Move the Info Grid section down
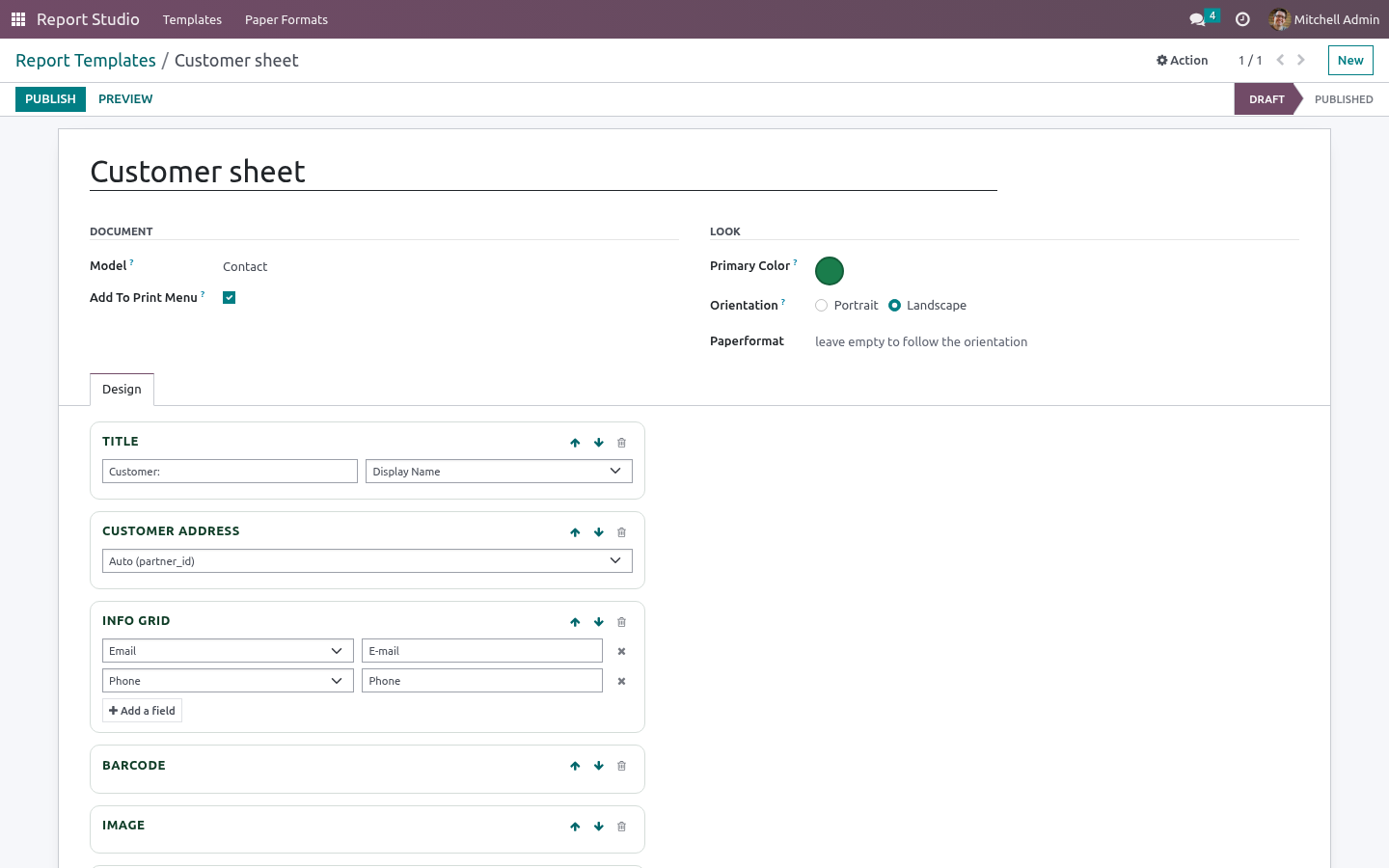 point(599,622)
